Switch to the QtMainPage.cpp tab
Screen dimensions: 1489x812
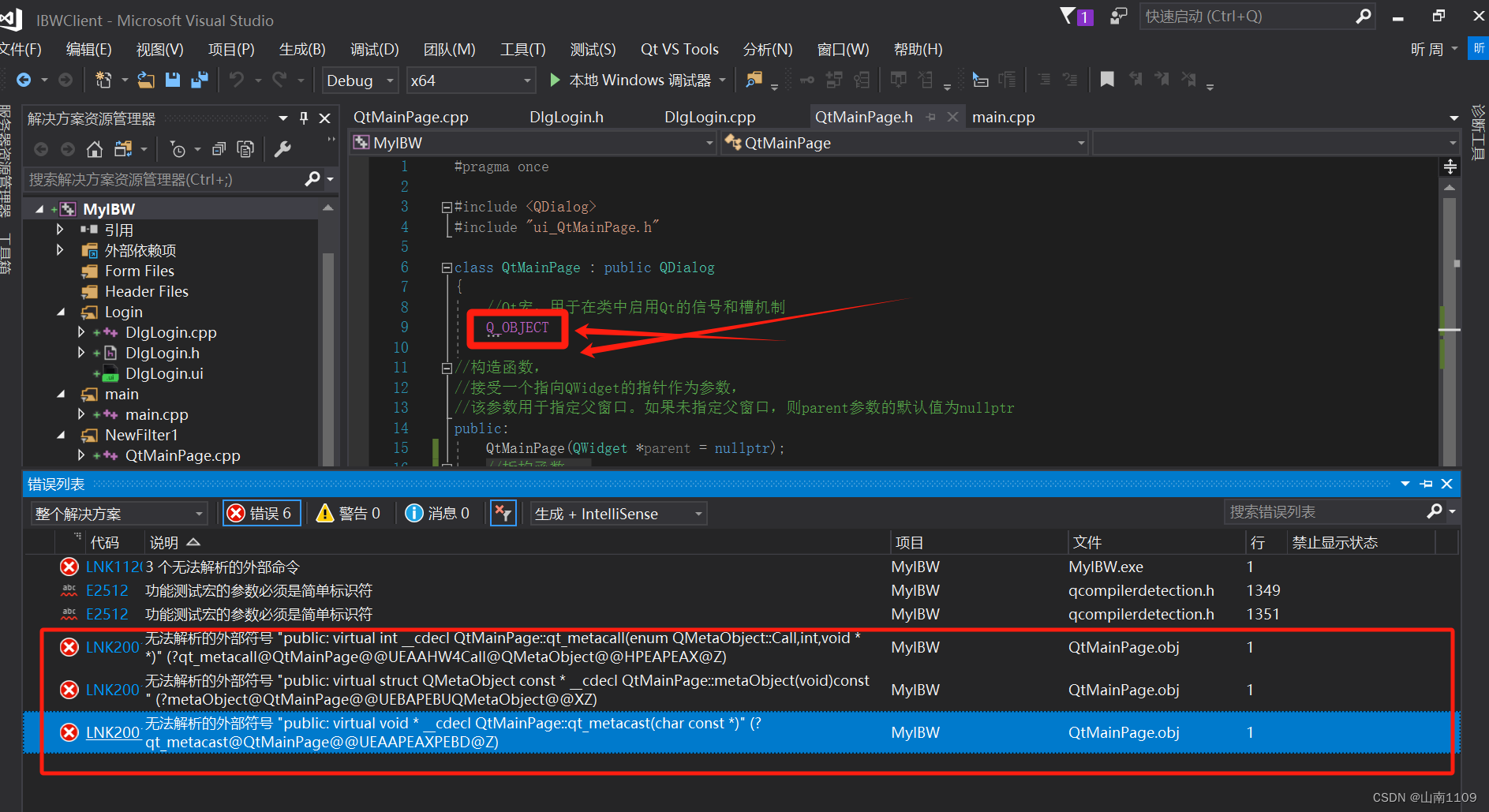tap(411, 117)
